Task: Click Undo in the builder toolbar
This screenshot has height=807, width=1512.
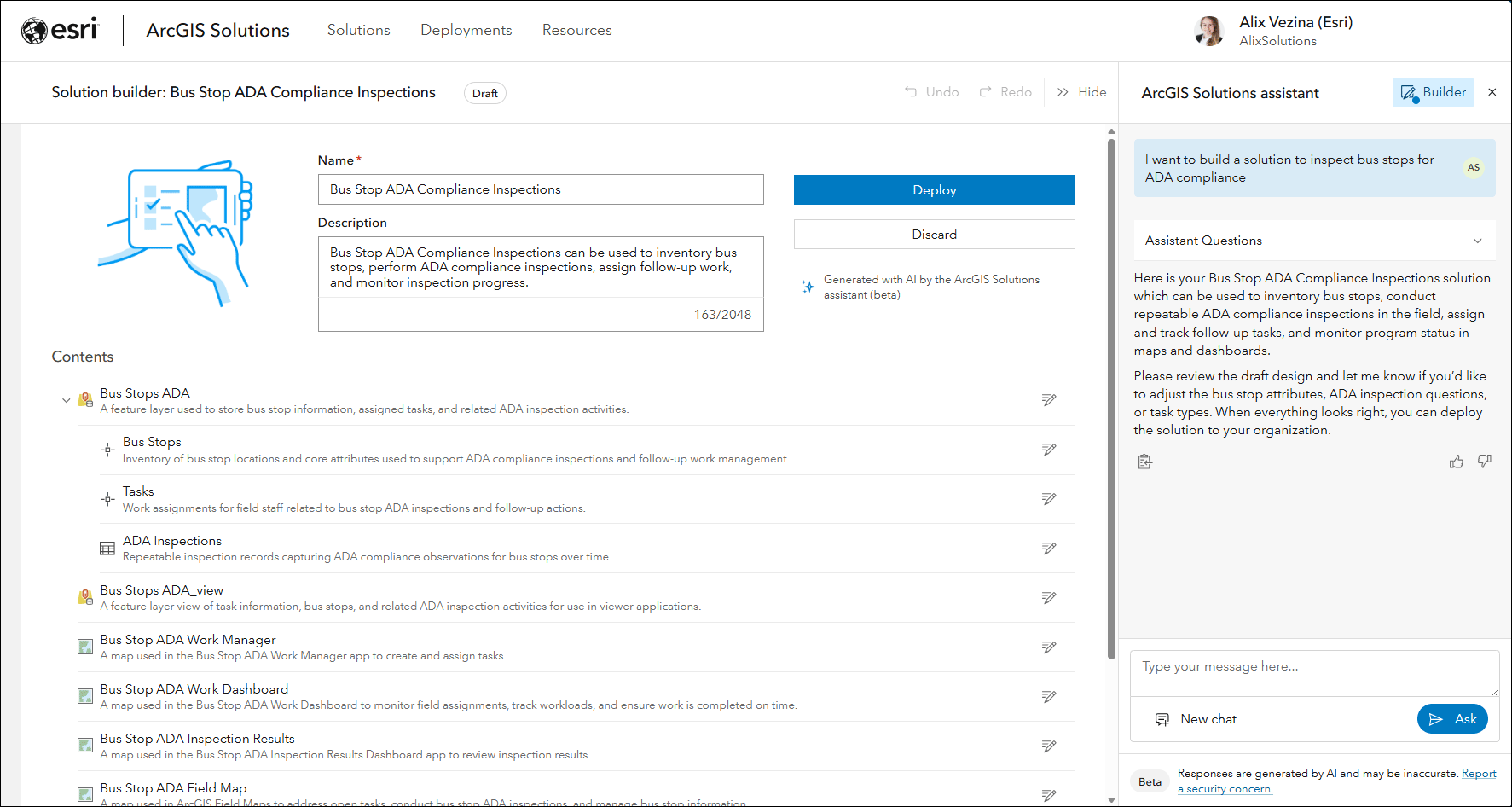Action: (x=932, y=92)
